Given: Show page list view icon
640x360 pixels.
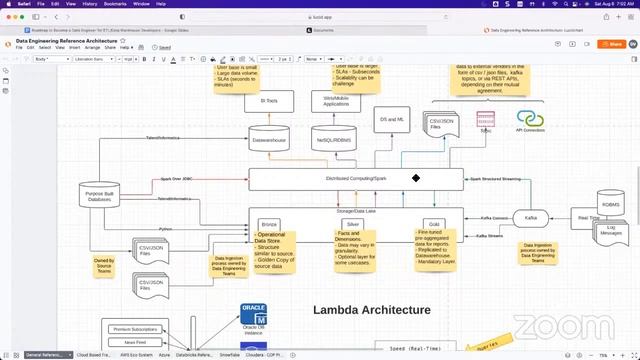Looking at the screenshot, I should tap(6, 355).
